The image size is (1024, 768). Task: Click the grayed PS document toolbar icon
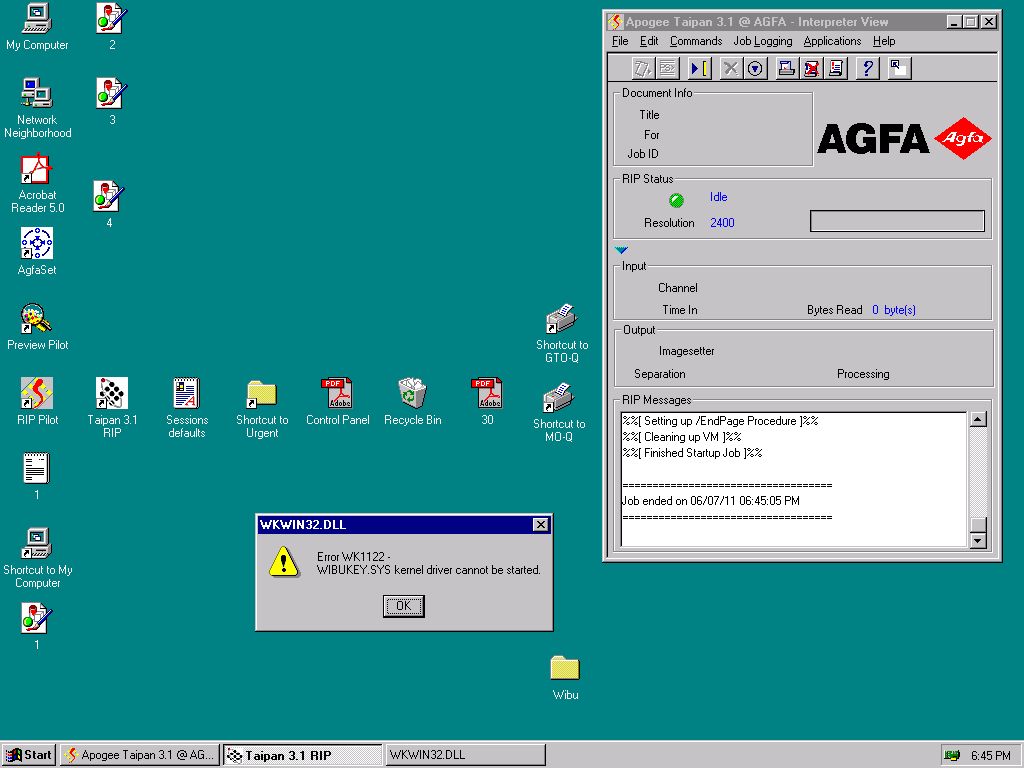(x=668, y=69)
